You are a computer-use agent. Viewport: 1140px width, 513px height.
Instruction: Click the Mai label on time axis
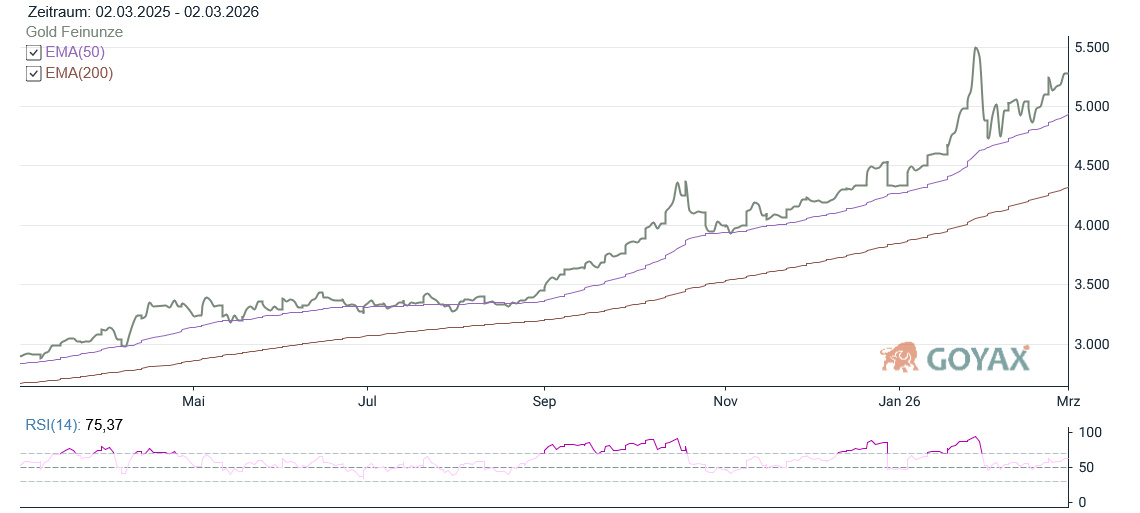(193, 401)
